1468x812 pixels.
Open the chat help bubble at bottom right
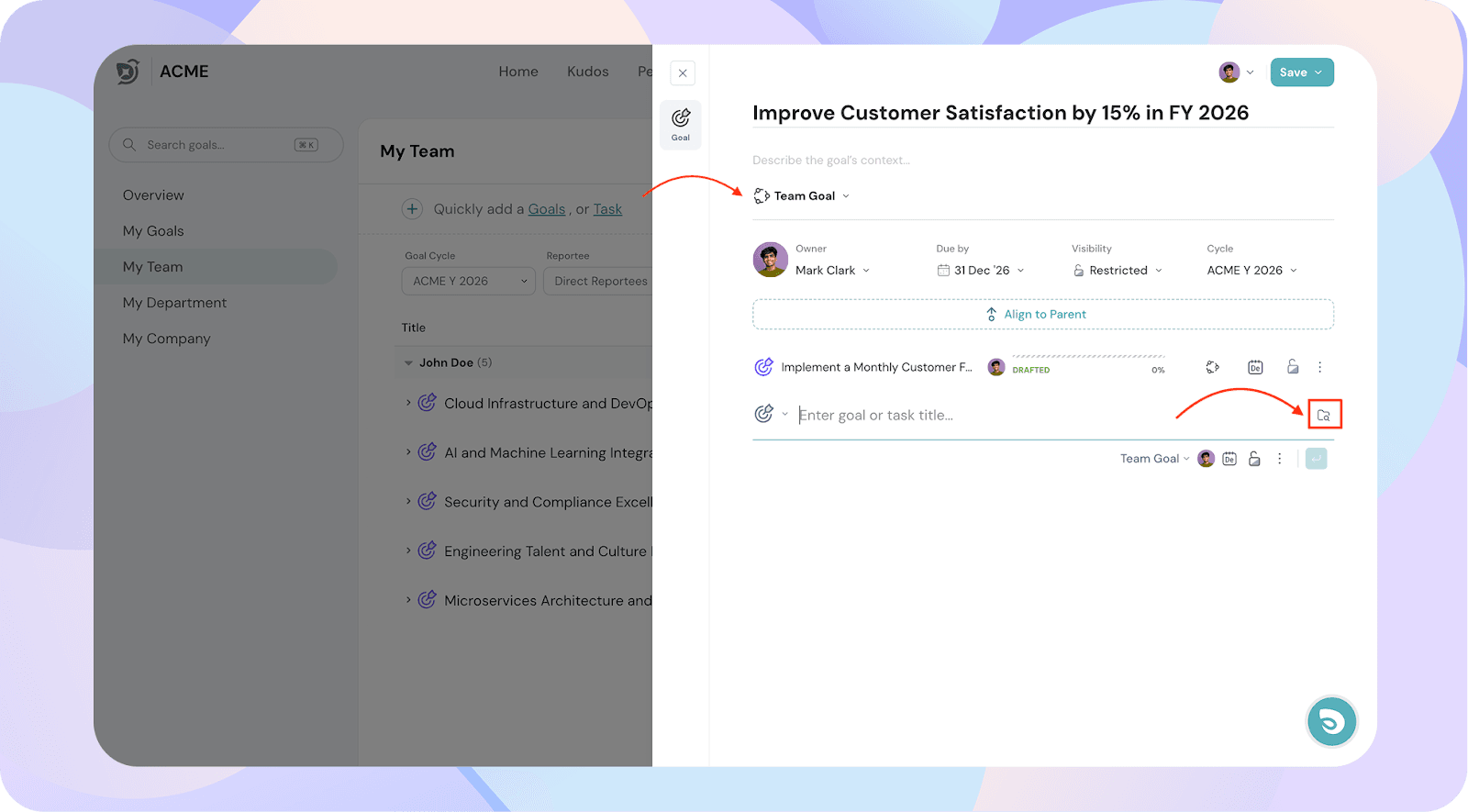click(1331, 722)
